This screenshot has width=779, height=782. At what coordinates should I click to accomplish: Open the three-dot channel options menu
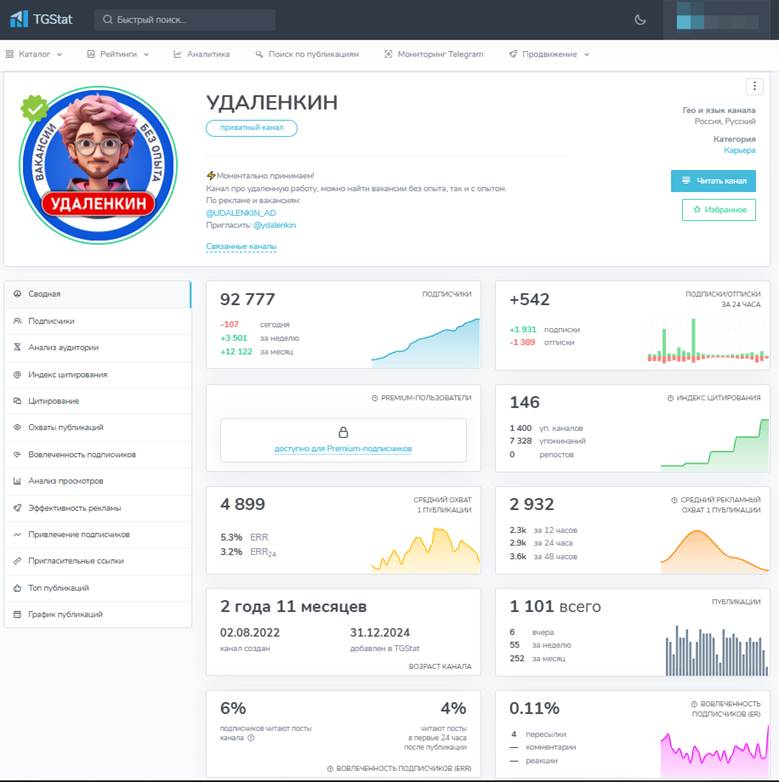point(754,87)
